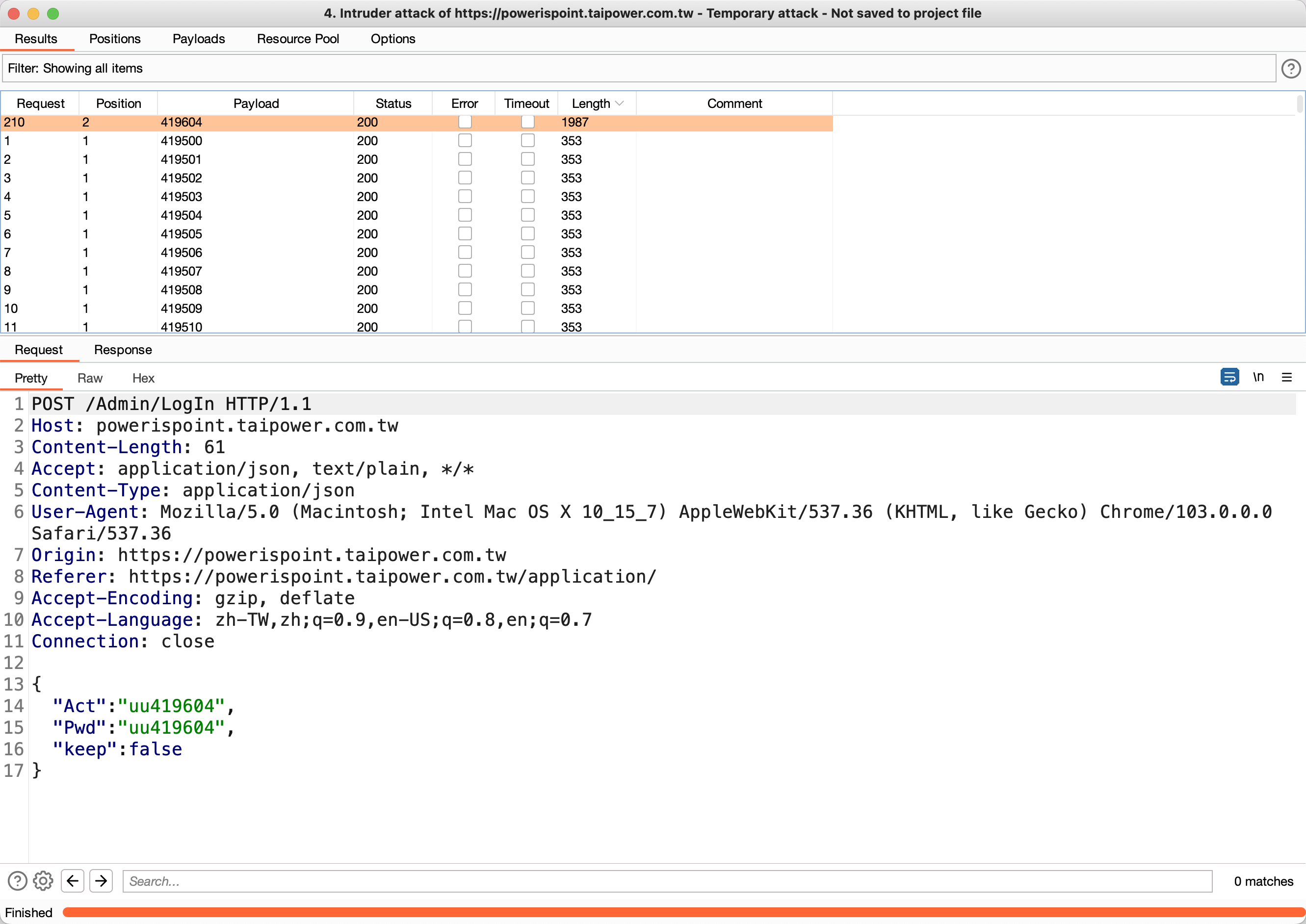Switch to the Positions tab
The image size is (1306, 924).
click(115, 39)
